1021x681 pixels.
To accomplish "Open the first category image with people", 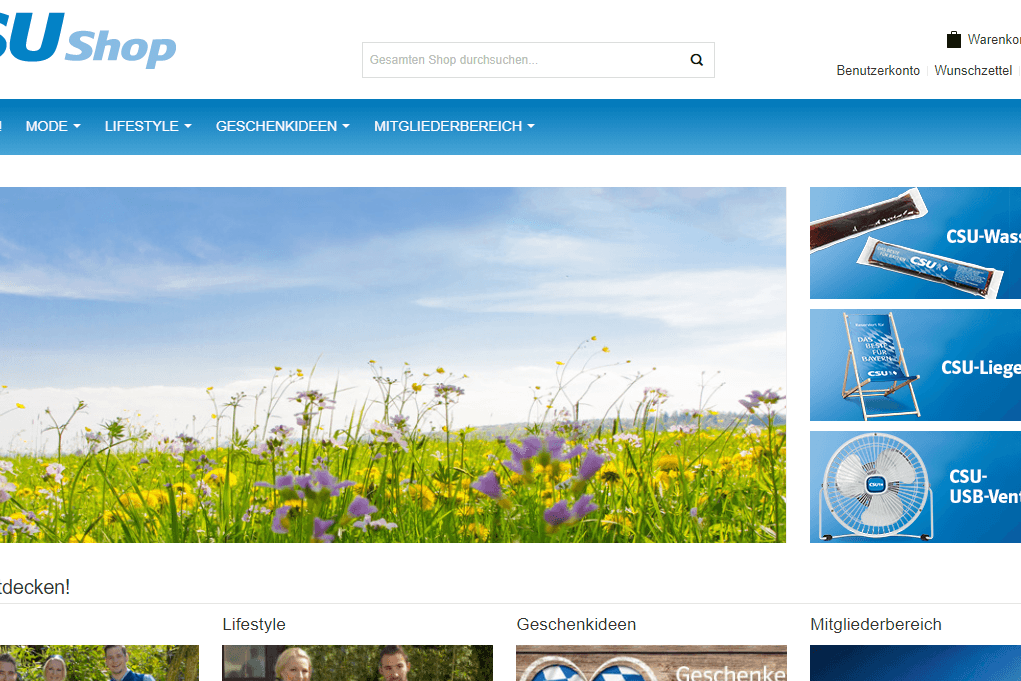I will [99, 663].
